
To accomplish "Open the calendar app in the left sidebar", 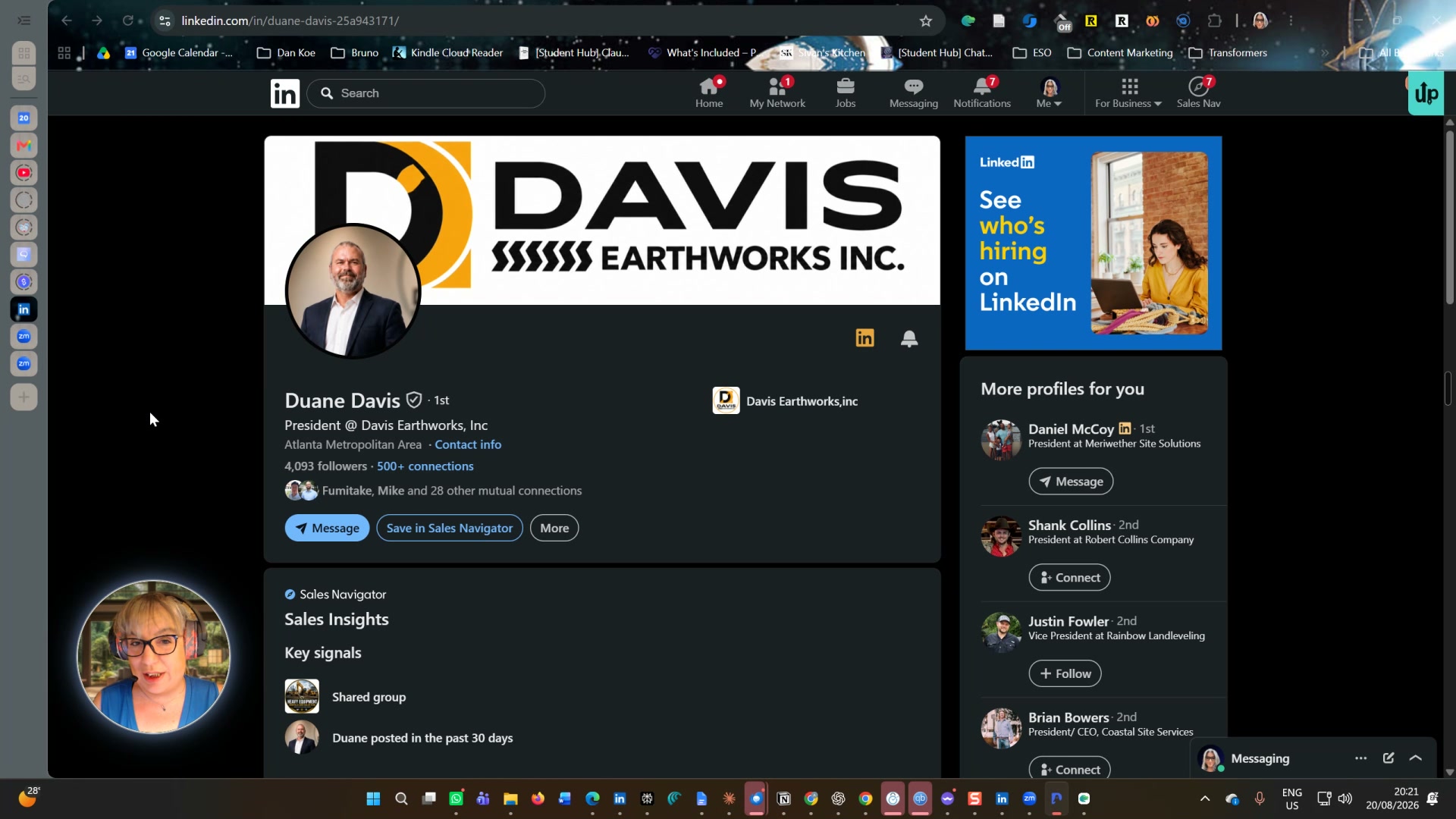I will coord(24,118).
